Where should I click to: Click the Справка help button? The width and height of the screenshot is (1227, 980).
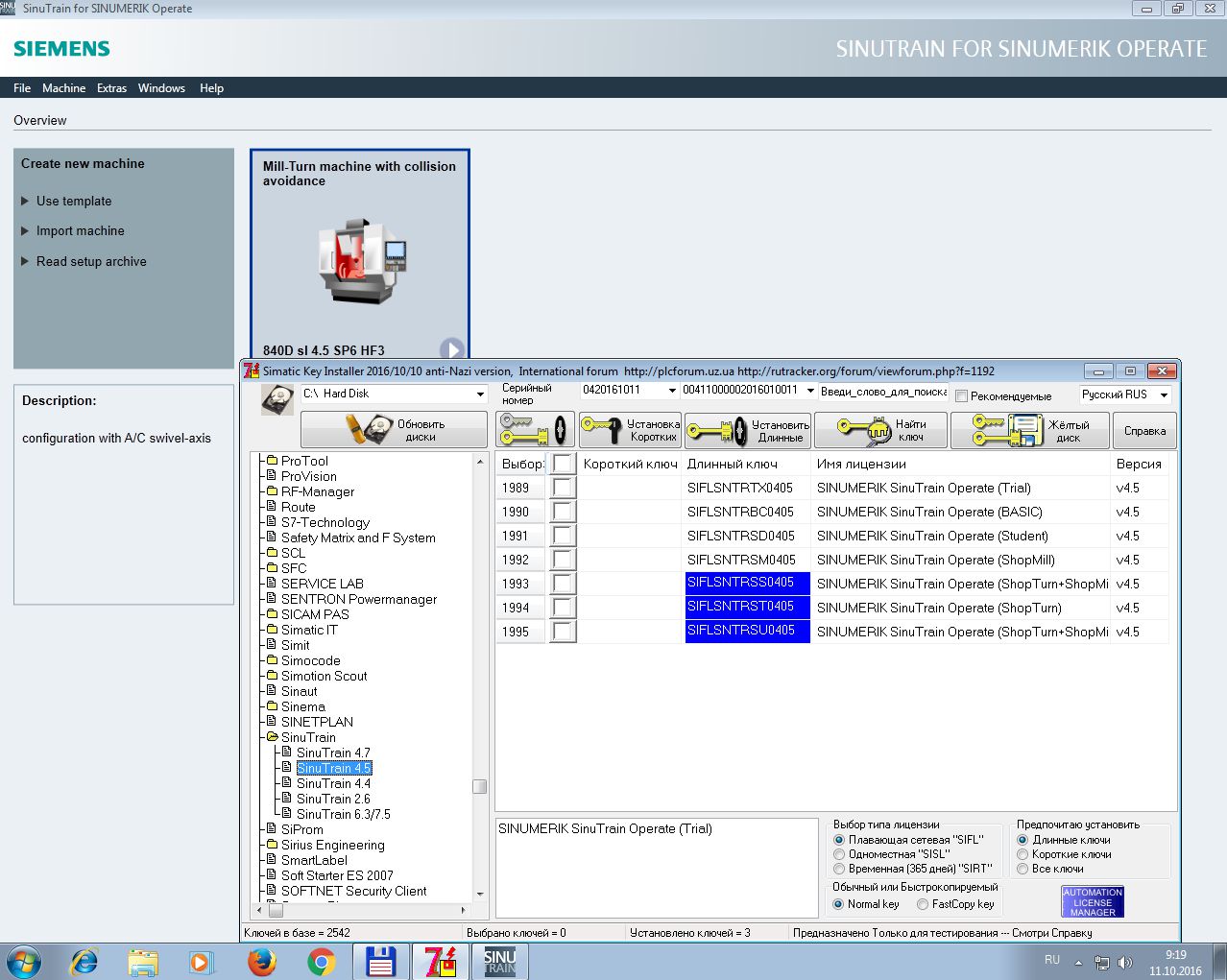[1144, 430]
